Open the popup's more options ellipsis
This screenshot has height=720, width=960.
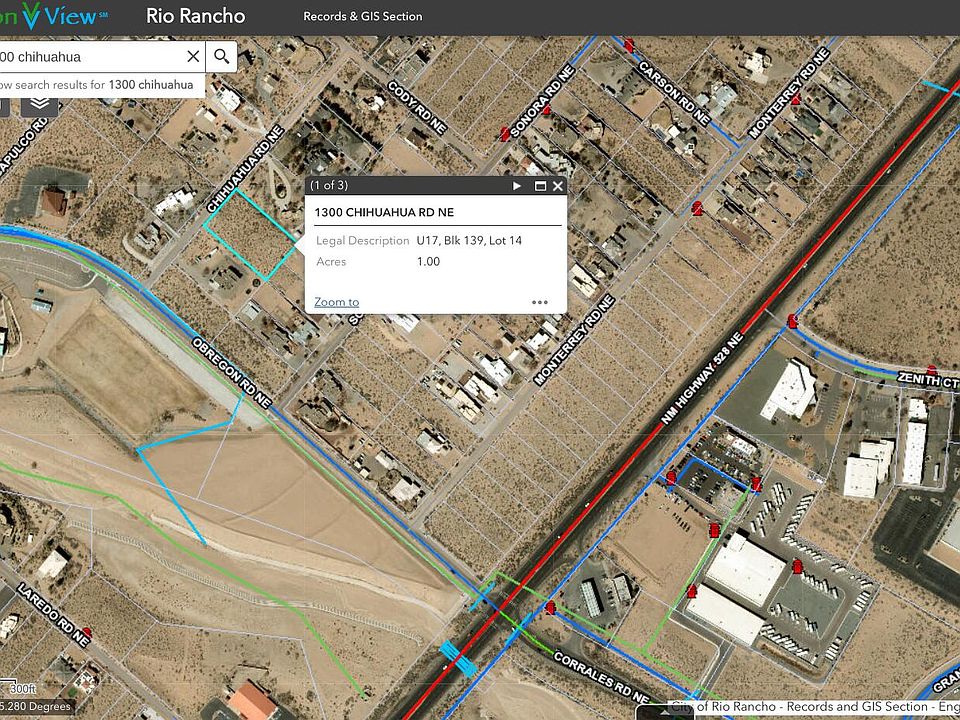pos(539,302)
